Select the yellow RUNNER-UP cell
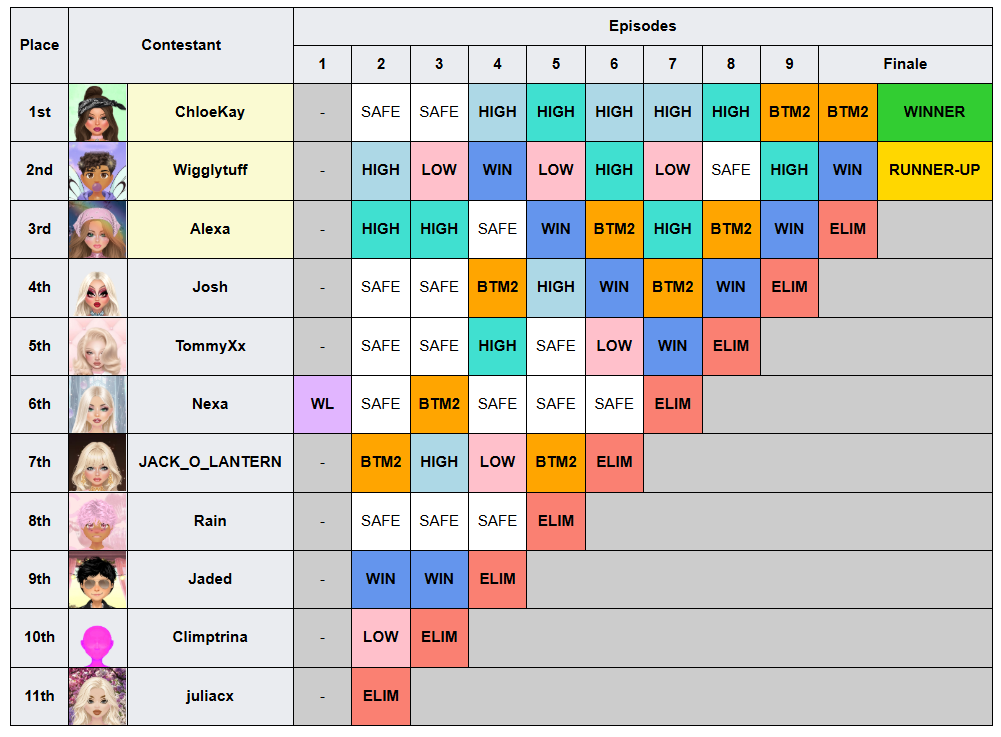Screen dimensions: 1001x737 point(935,171)
